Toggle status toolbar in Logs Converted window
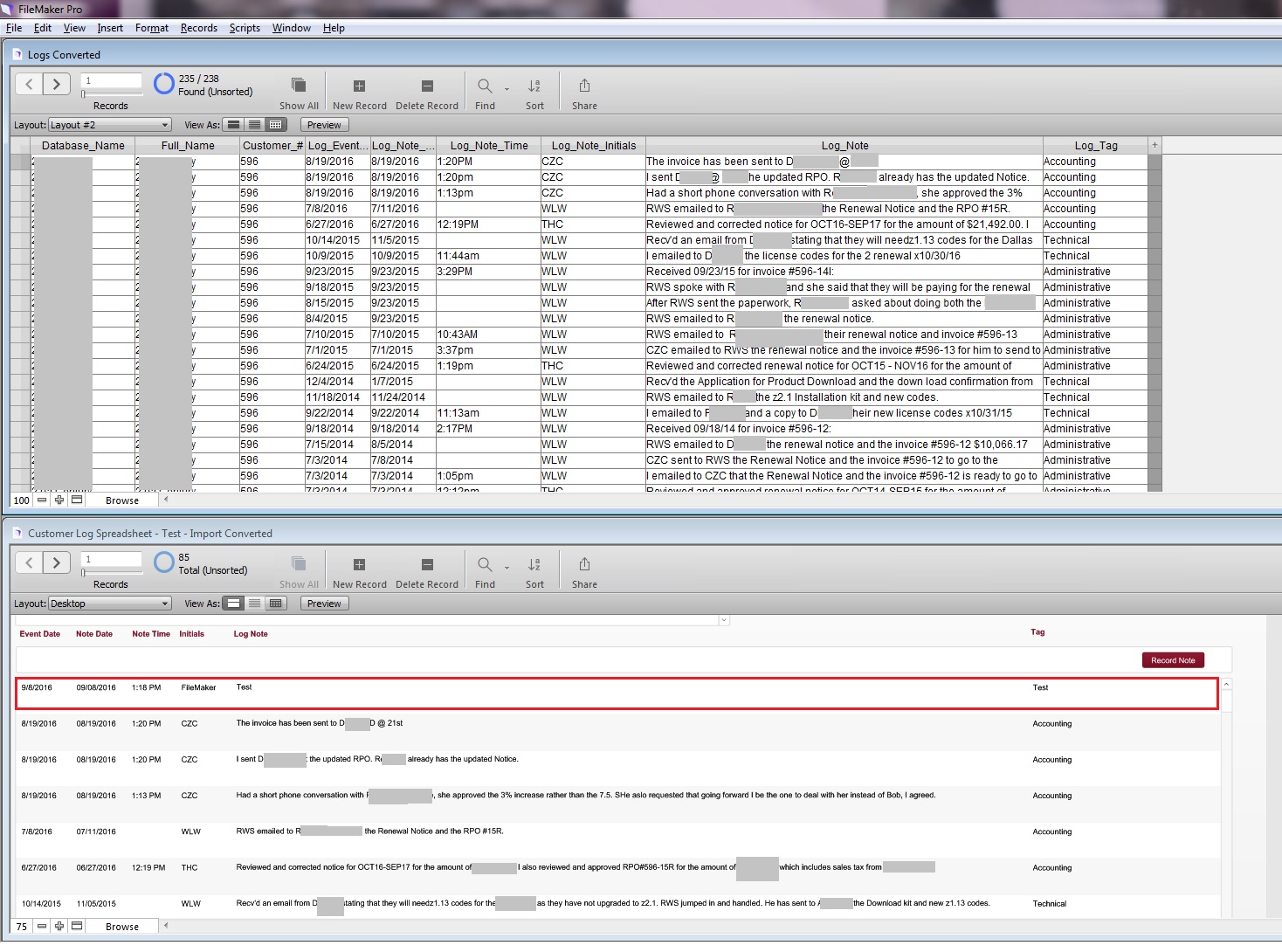The width and height of the screenshot is (1282, 952). tap(77, 500)
